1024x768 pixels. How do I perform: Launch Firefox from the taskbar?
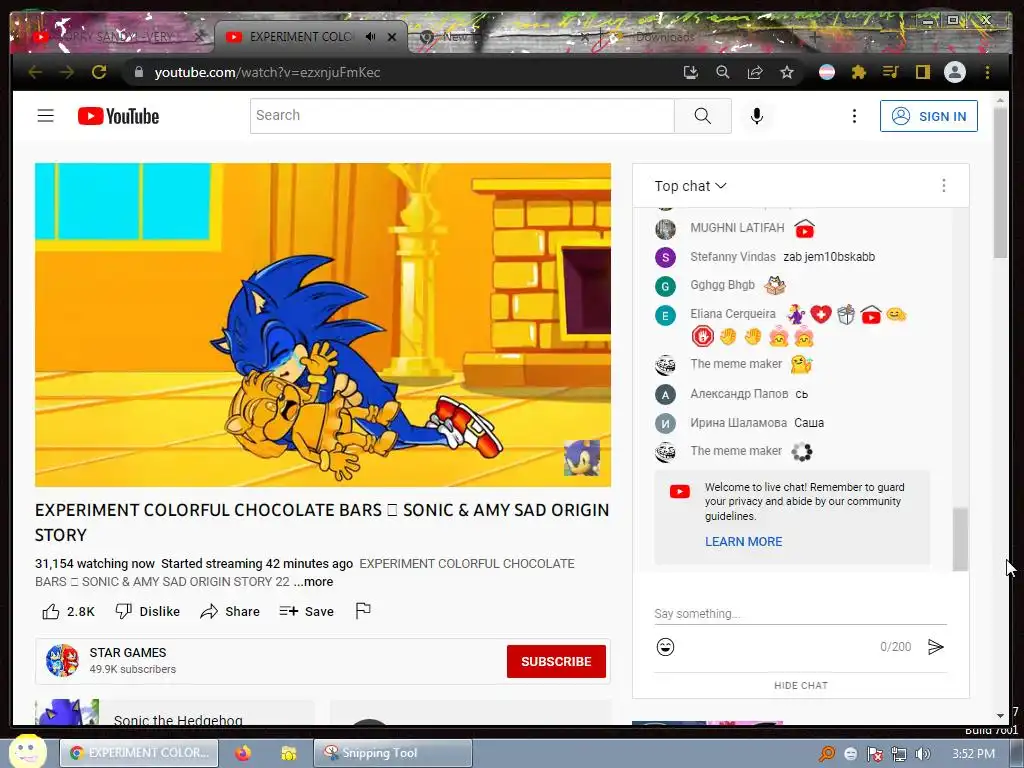(x=243, y=753)
